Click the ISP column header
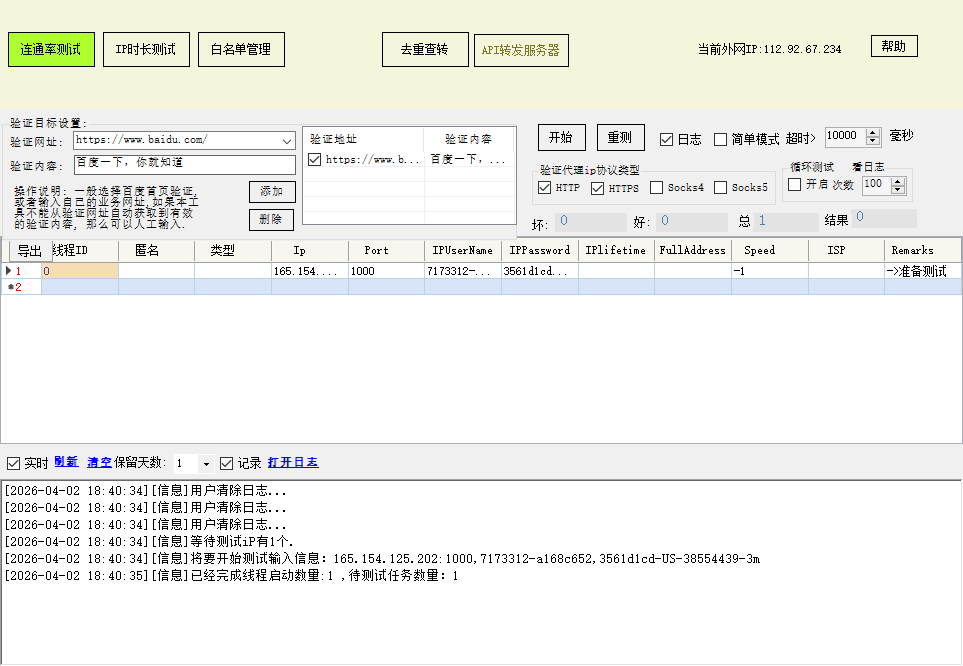This screenshot has height=666, width=963. coord(846,251)
